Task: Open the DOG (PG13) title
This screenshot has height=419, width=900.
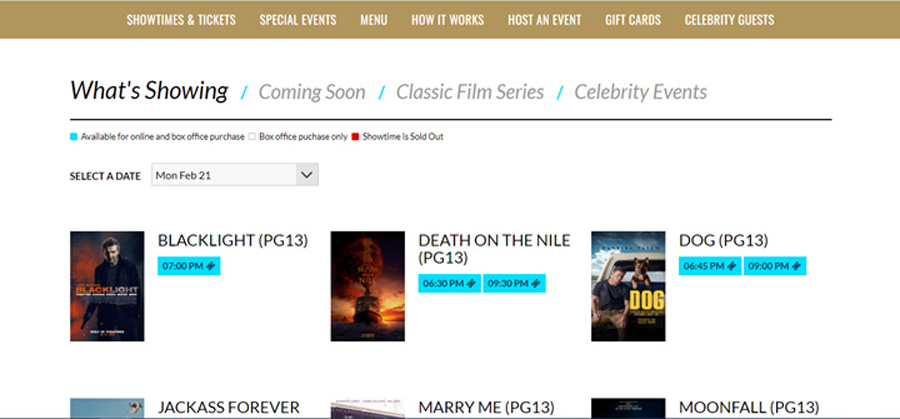Action: tap(723, 240)
